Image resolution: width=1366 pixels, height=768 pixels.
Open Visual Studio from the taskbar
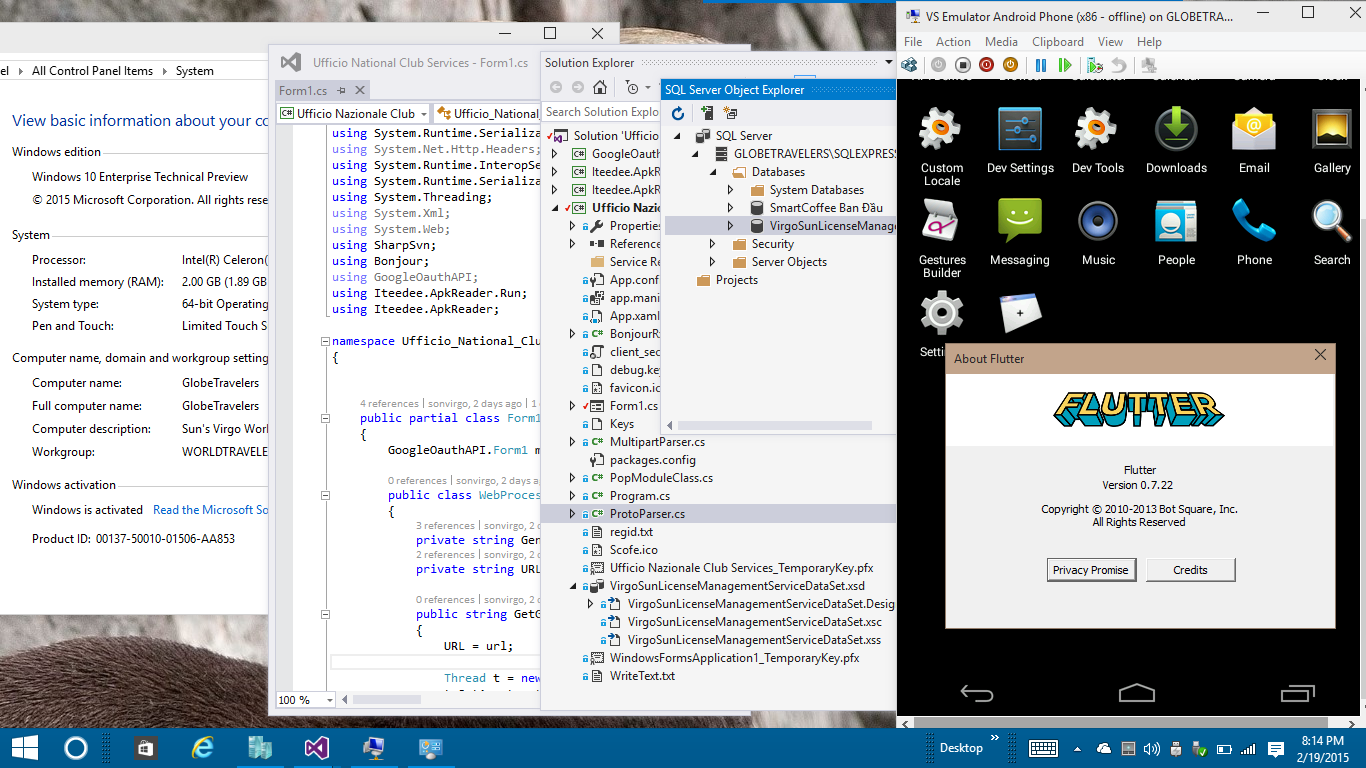[315, 747]
